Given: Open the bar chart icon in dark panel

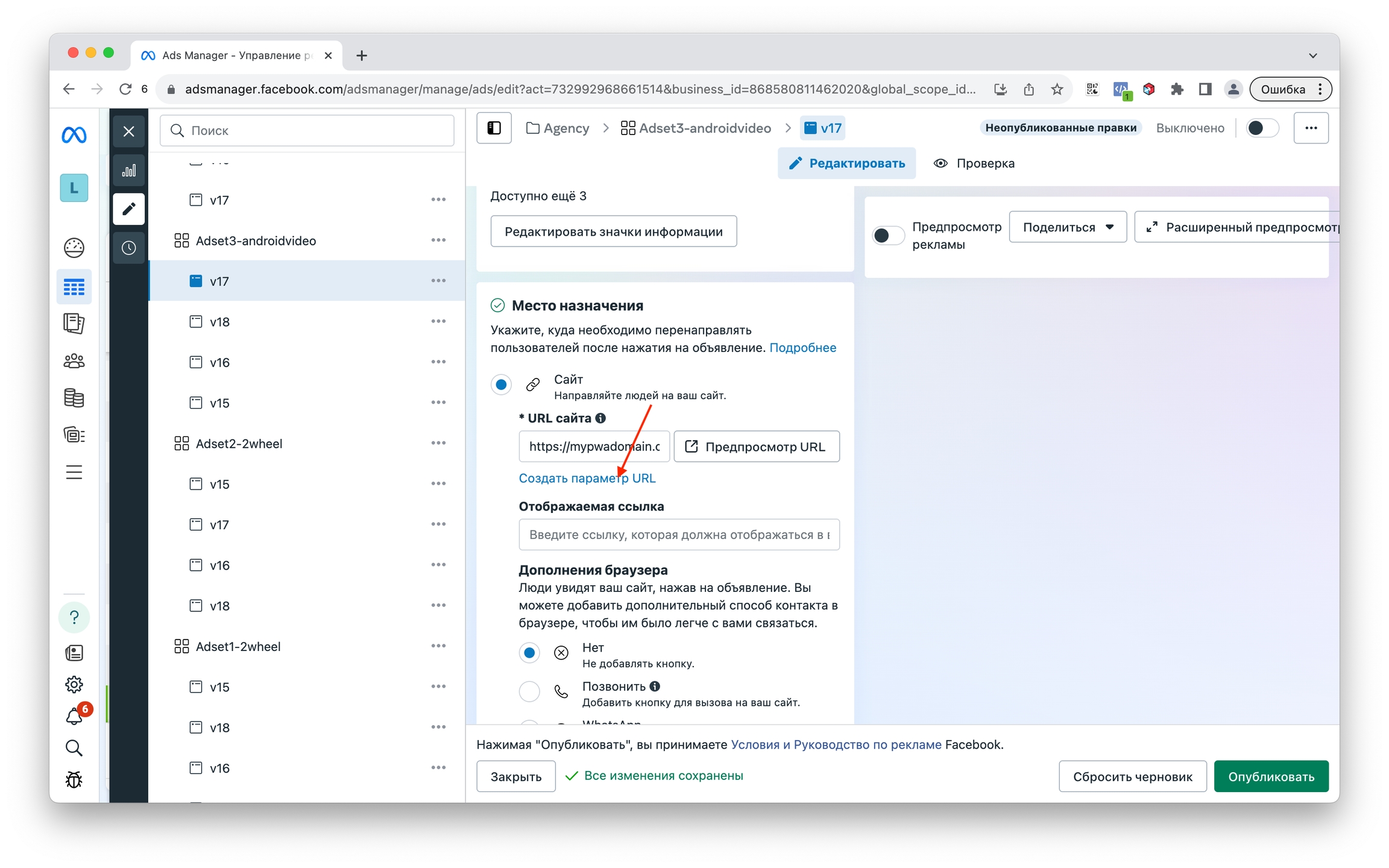Looking at the screenshot, I should (128, 171).
